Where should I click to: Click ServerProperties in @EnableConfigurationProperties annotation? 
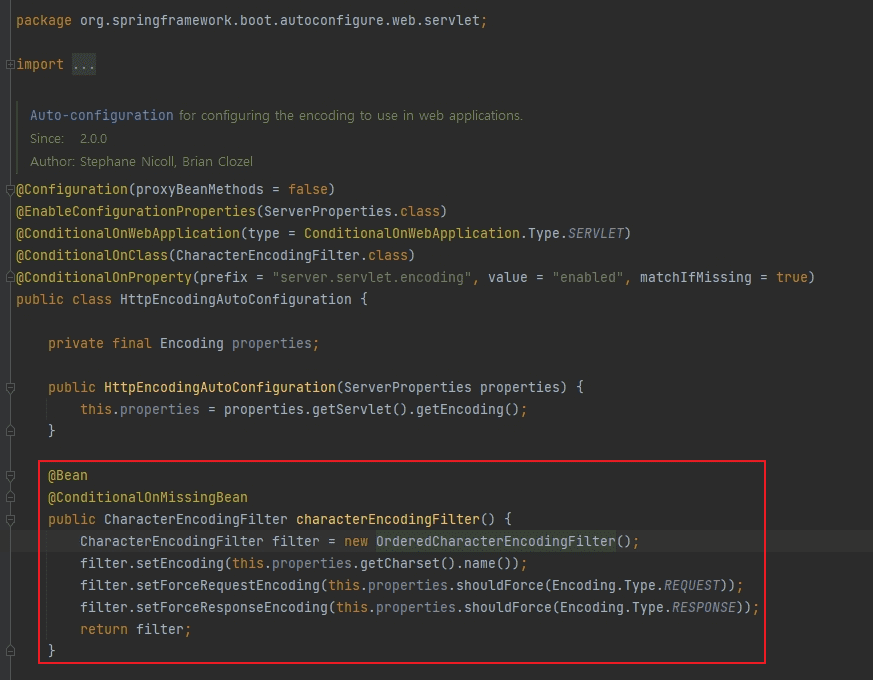(x=327, y=212)
